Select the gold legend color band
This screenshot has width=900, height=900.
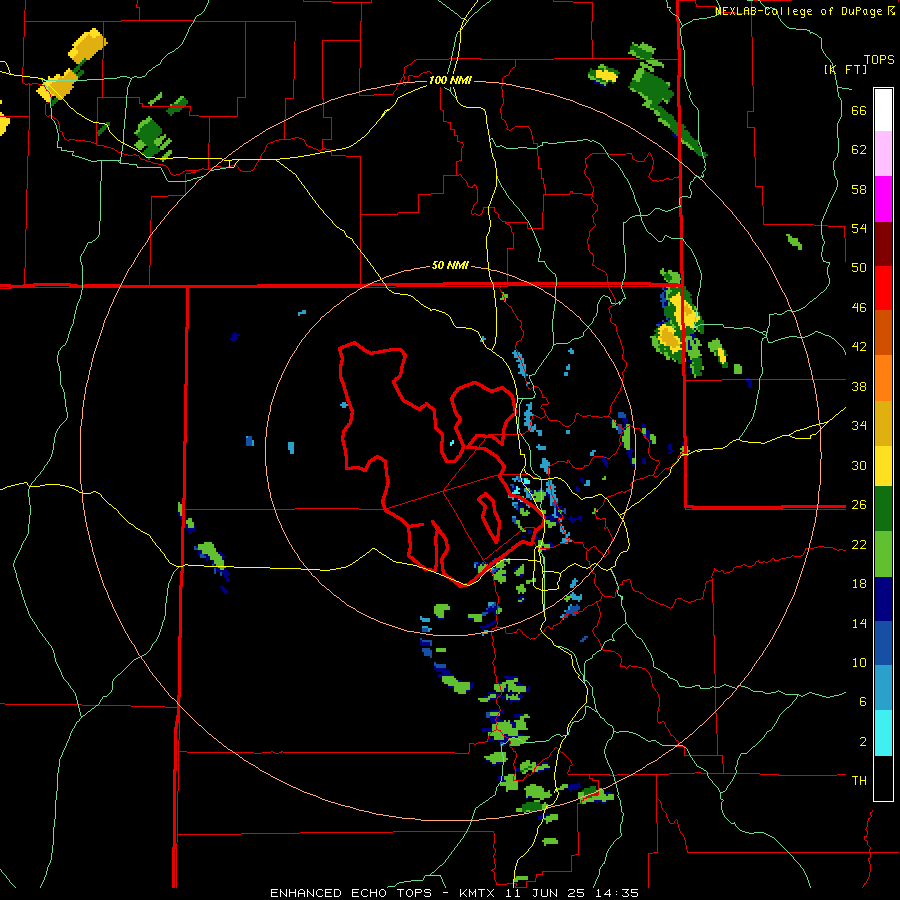(x=883, y=423)
